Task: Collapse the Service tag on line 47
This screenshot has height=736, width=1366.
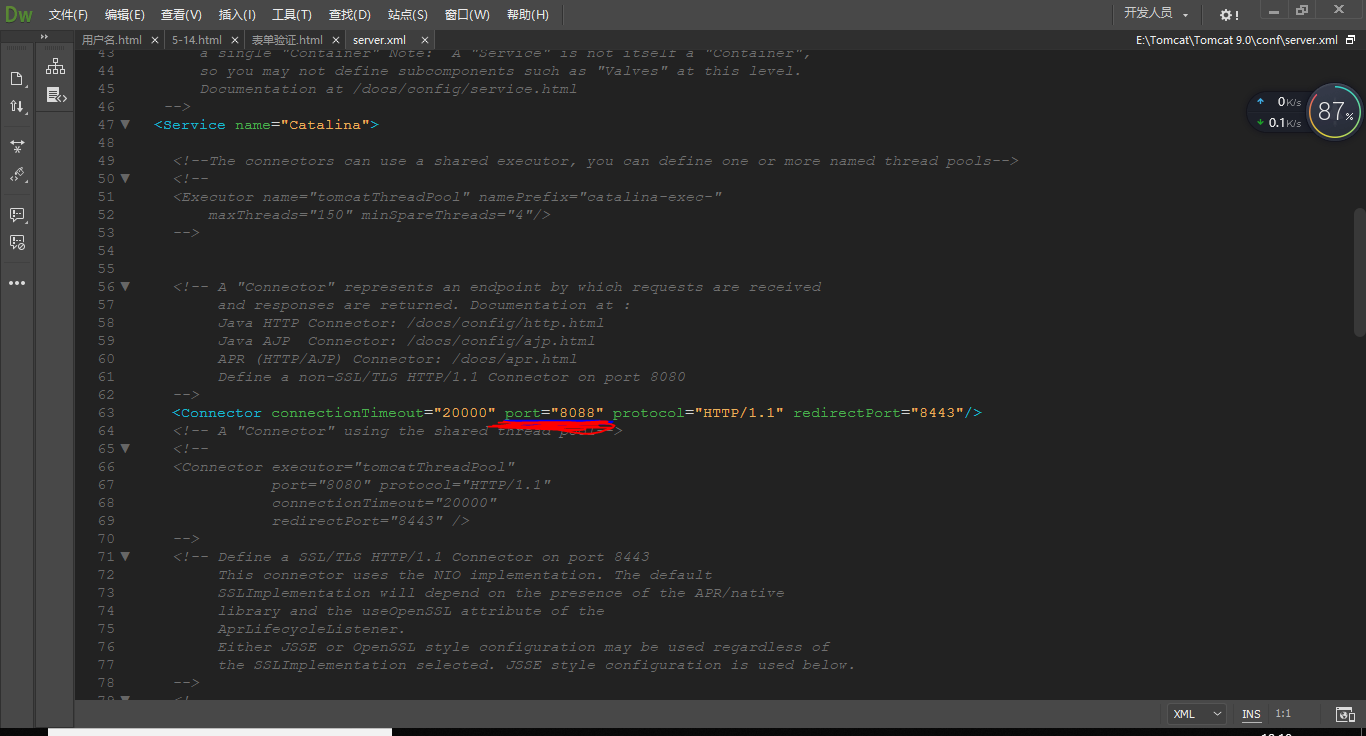Action: pos(125,125)
